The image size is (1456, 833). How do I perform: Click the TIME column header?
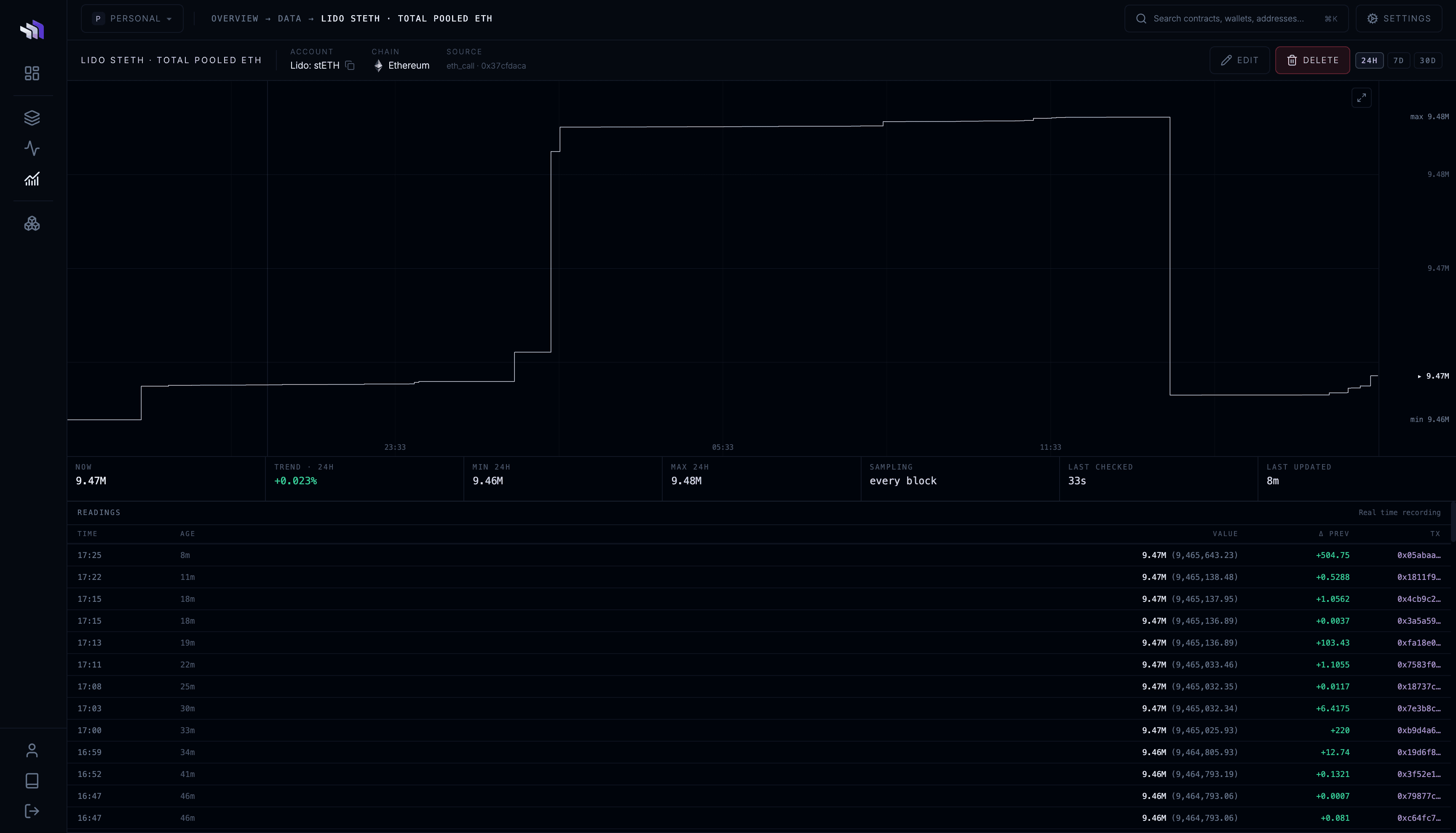pyautogui.click(x=88, y=534)
